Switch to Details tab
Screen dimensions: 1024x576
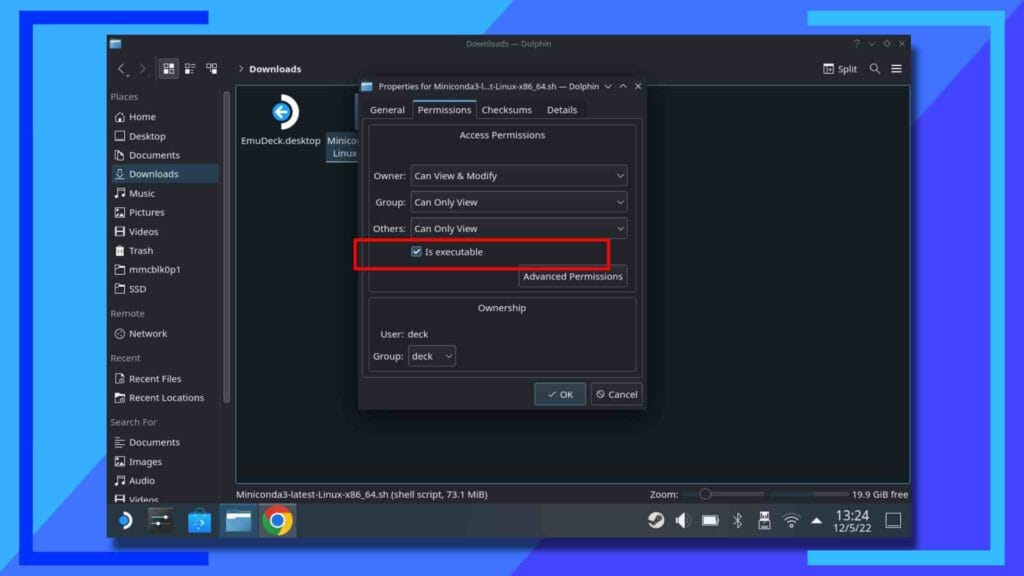click(x=562, y=110)
